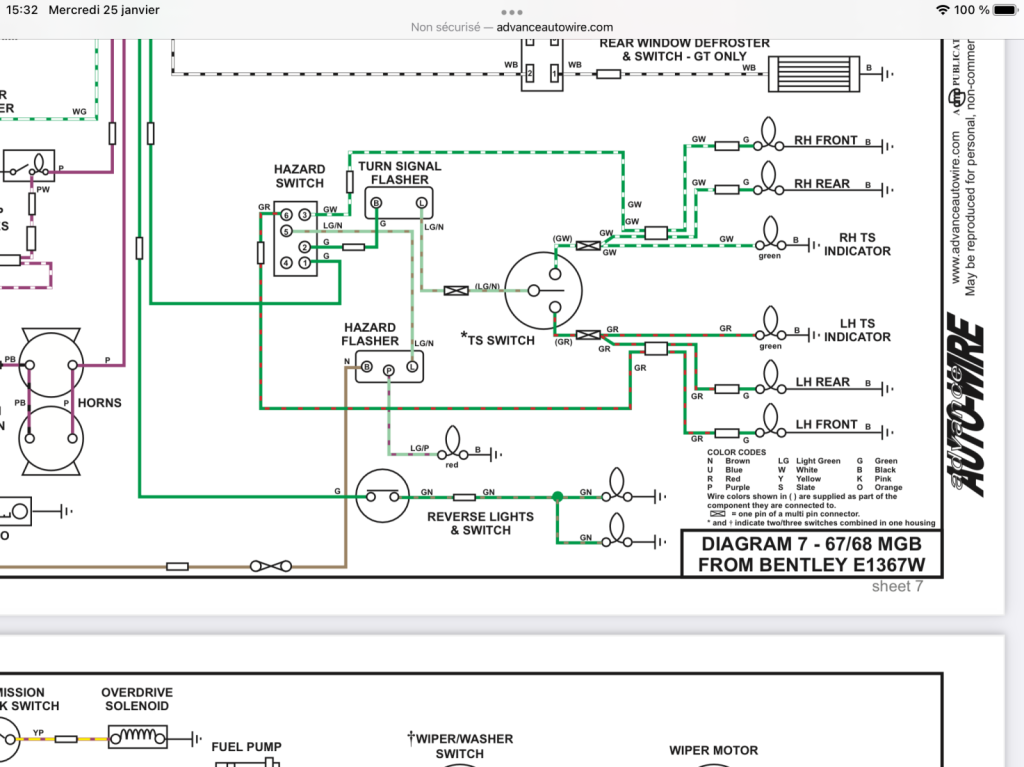This screenshot has width=1024, height=767.
Task: Click the red hazard warning lamp
Action: point(453,444)
